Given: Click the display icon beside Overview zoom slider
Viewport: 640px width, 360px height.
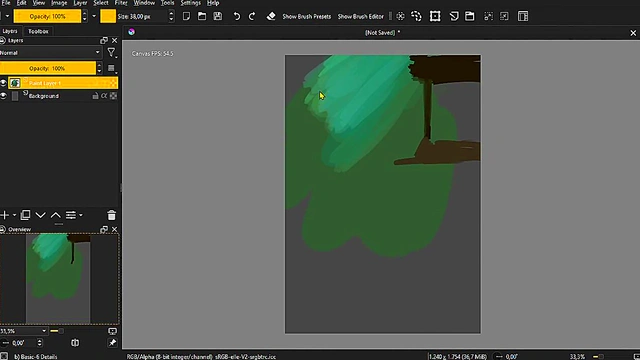Looking at the screenshot, I should 112,331.
